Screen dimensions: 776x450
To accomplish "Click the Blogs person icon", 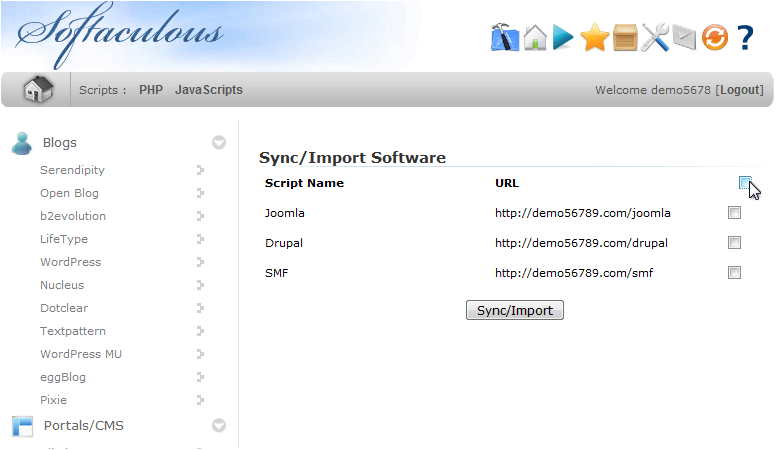I will click(x=22, y=143).
